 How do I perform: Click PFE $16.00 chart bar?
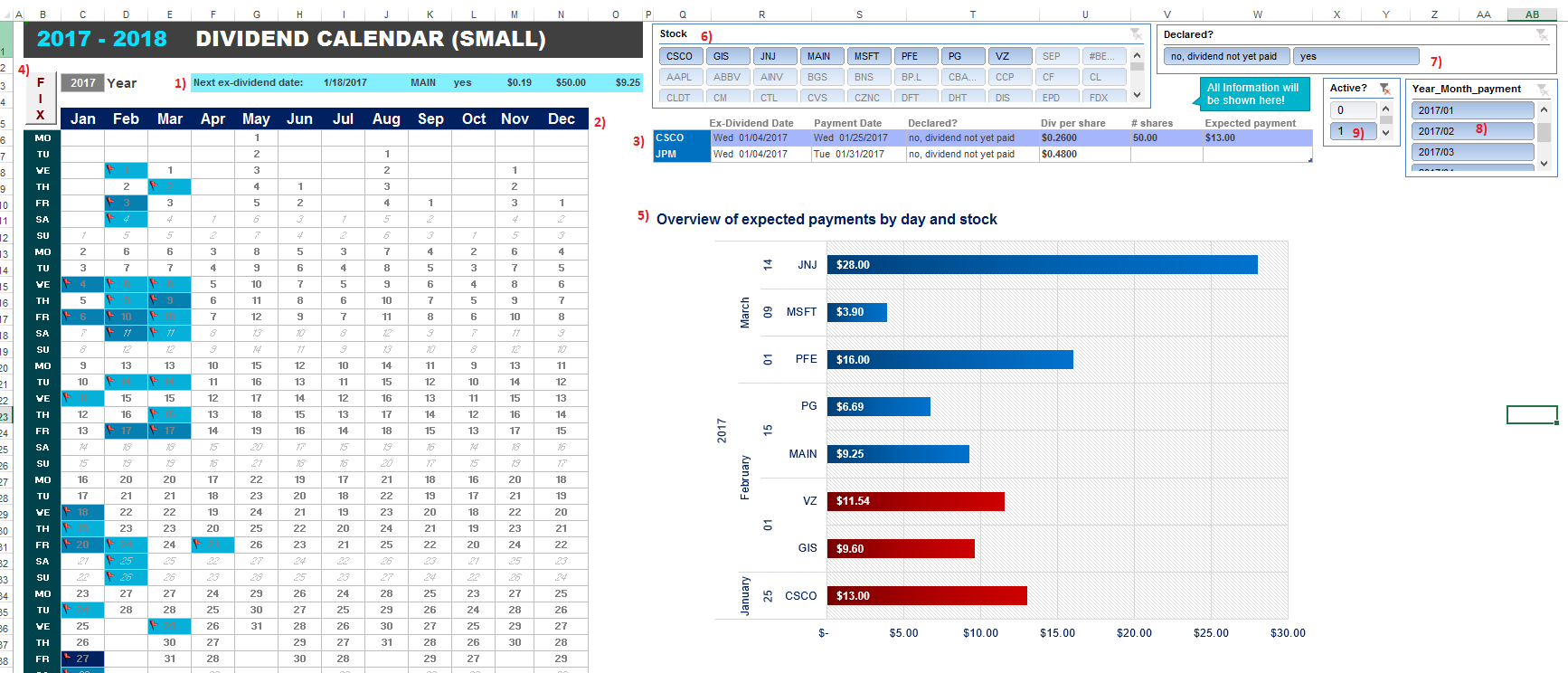click(x=949, y=359)
